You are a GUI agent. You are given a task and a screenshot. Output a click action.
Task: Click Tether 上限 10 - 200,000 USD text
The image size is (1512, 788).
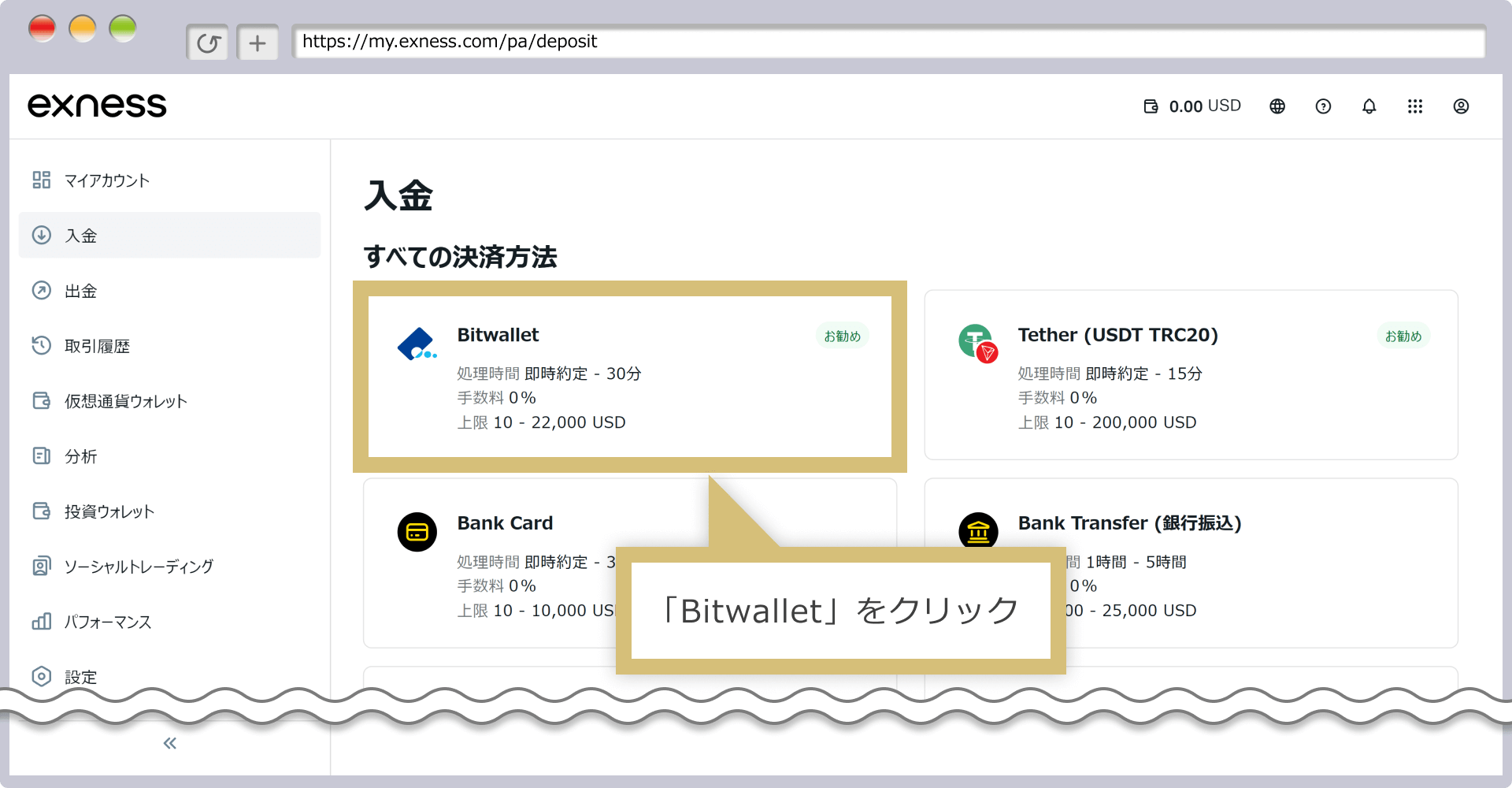(1106, 422)
